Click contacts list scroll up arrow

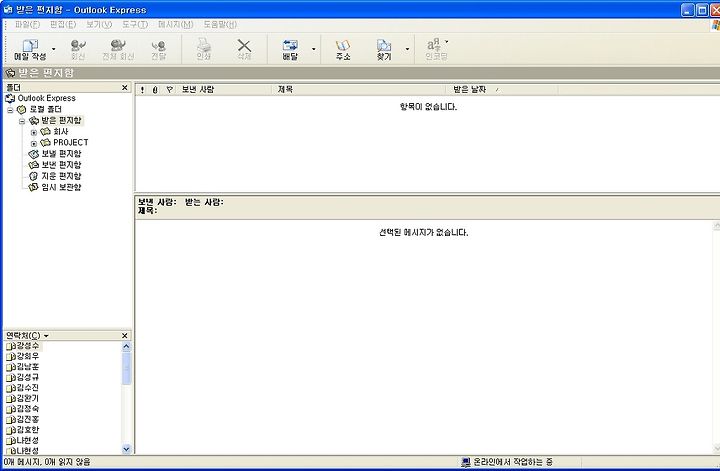point(126,347)
